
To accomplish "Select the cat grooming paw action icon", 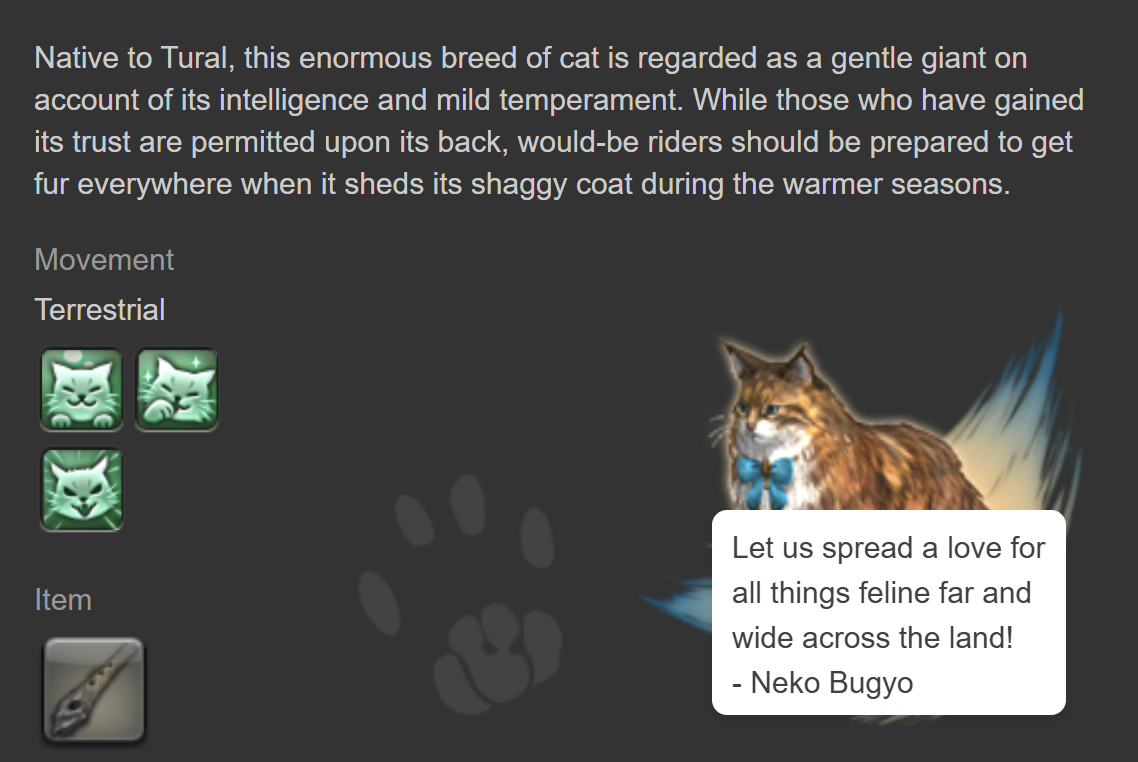I will [176, 390].
